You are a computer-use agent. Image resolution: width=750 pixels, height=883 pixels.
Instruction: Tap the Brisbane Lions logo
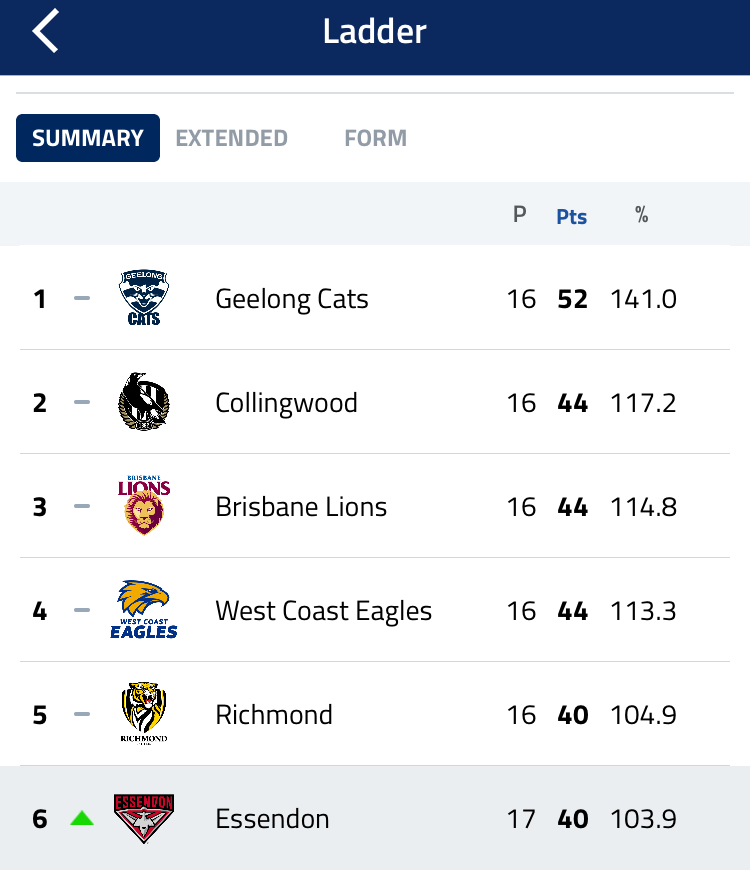144,505
